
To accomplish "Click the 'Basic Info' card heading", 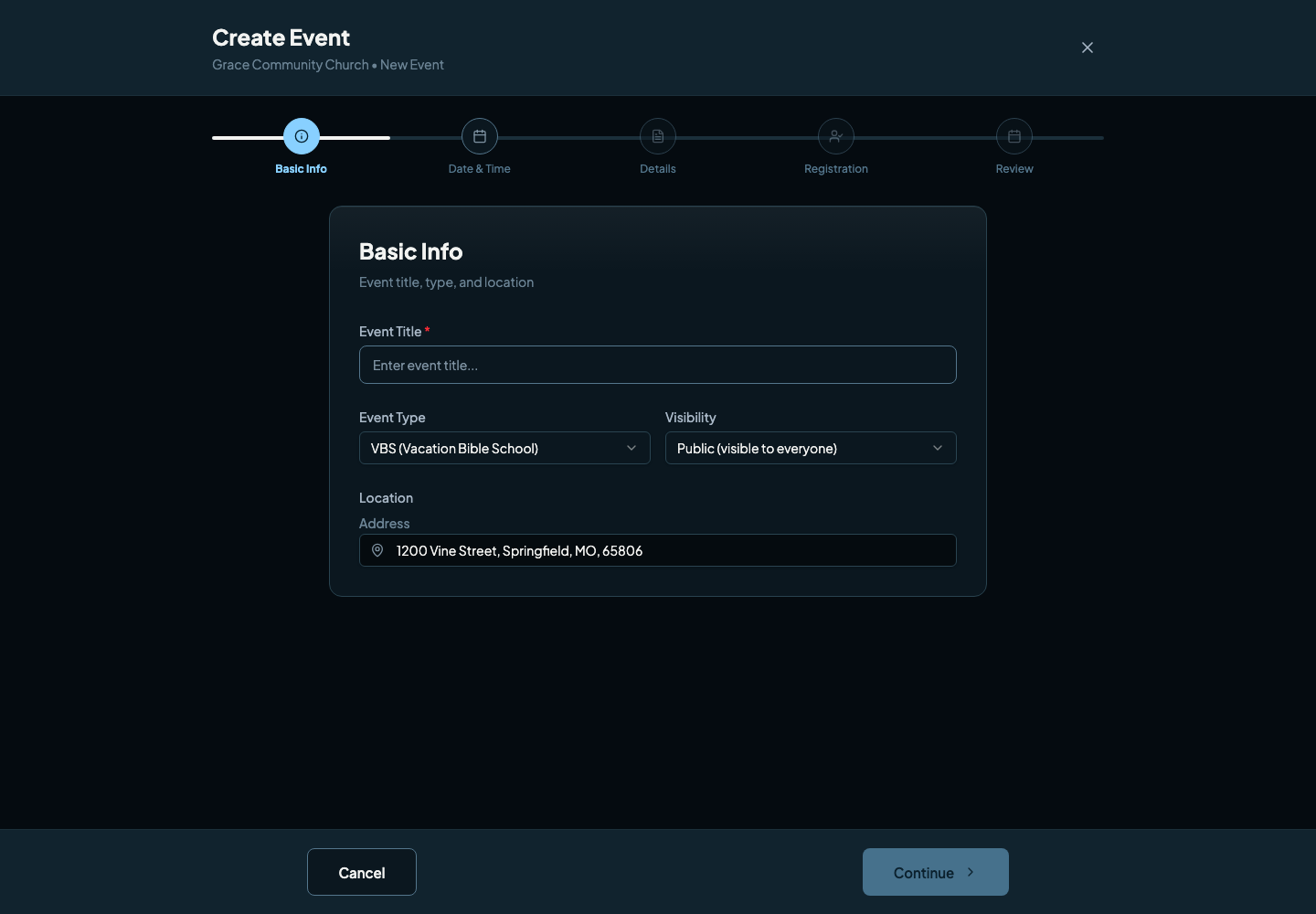I will (411, 251).
